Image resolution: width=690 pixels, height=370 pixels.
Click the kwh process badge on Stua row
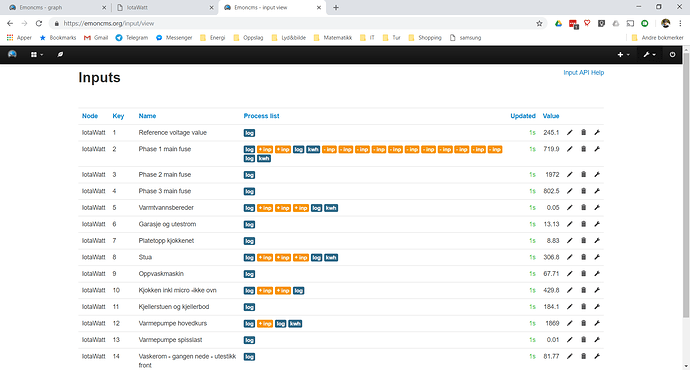[331, 257]
